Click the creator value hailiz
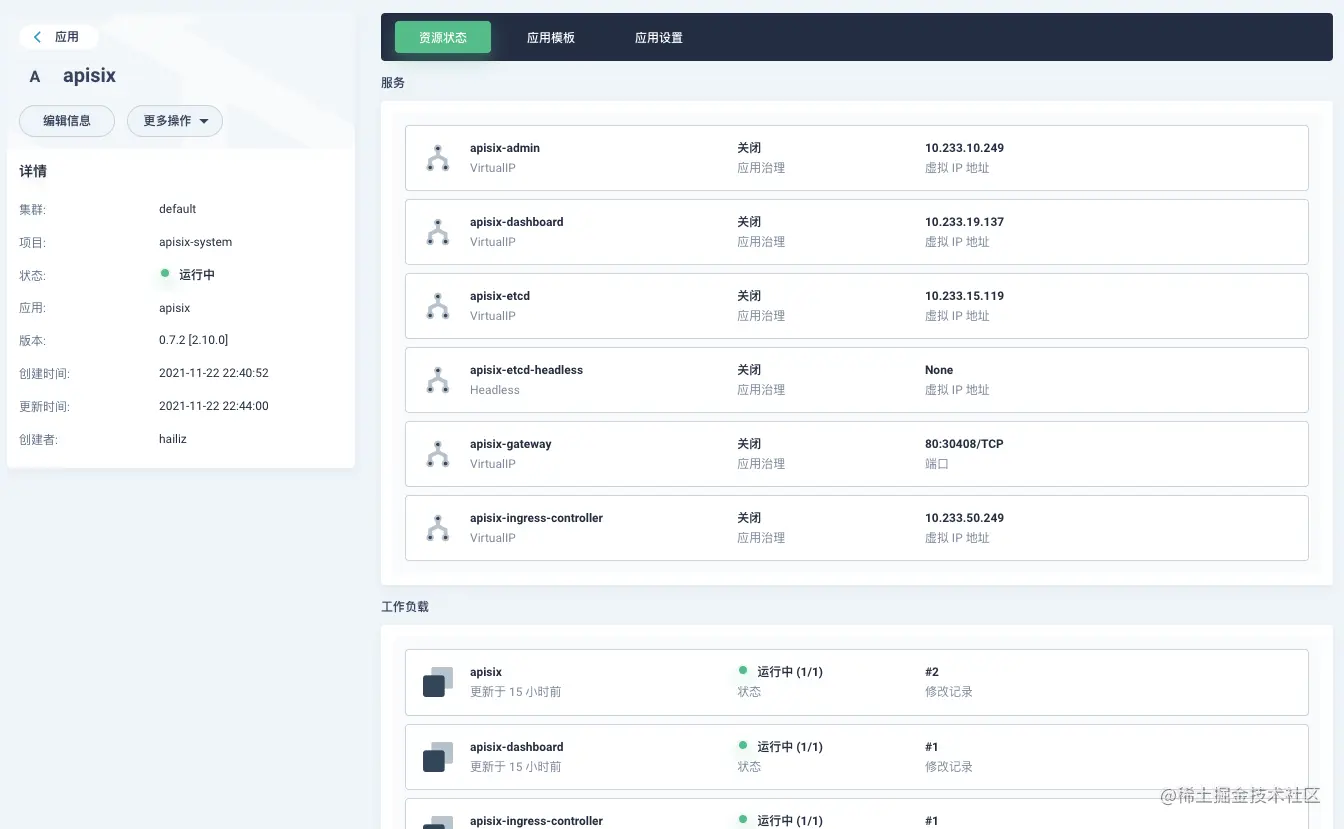The width and height of the screenshot is (1344, 829). tap(173, 439)
